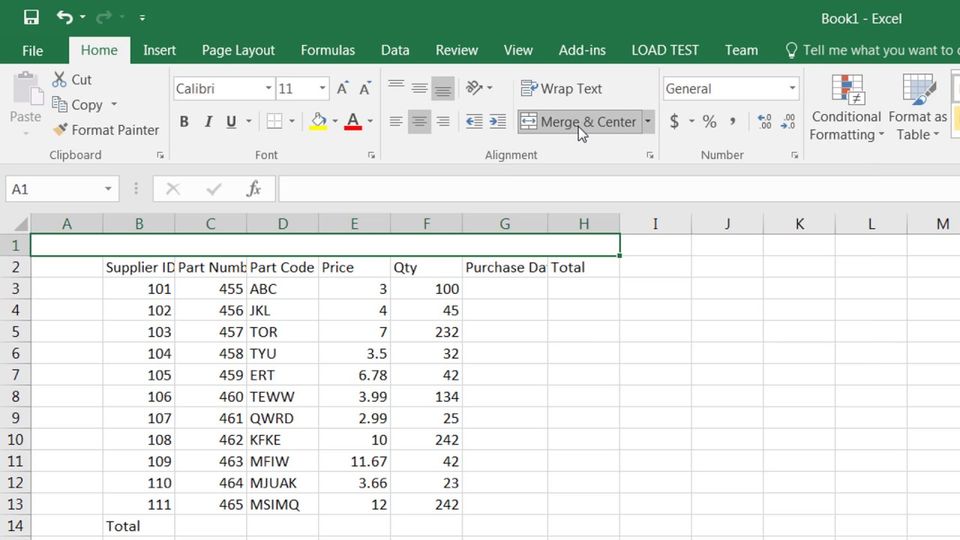Screen dimensions: 960x540
Task: Expand the General number format dropdown
Action: (792, 89)
